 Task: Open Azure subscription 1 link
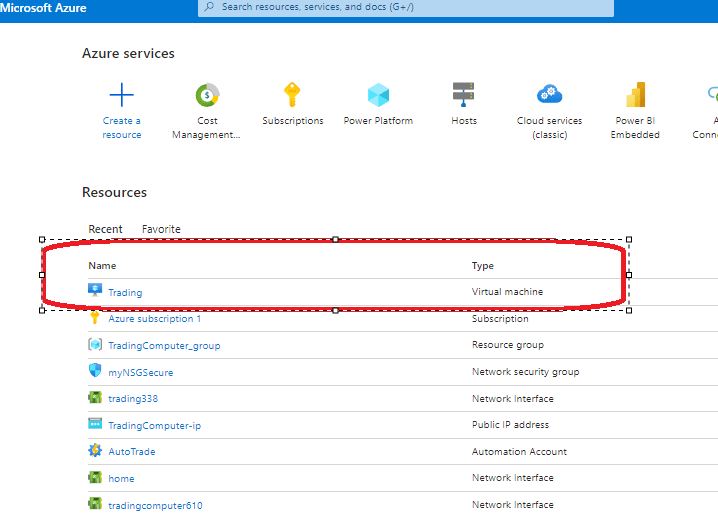click(154, 319)
